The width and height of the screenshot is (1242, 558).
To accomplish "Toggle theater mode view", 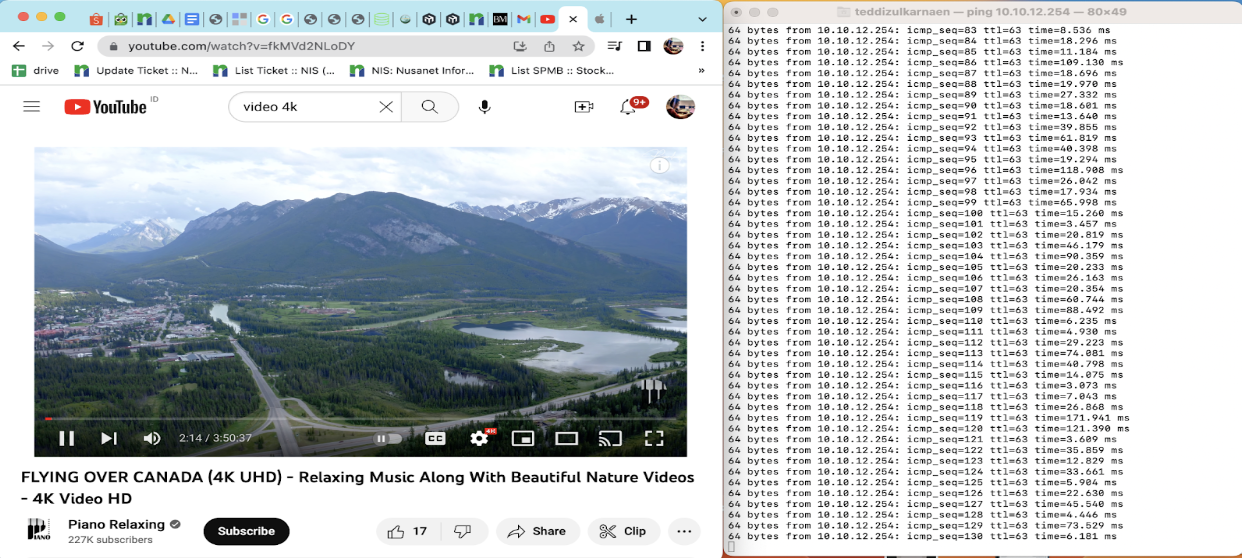I will coord(567,438).
